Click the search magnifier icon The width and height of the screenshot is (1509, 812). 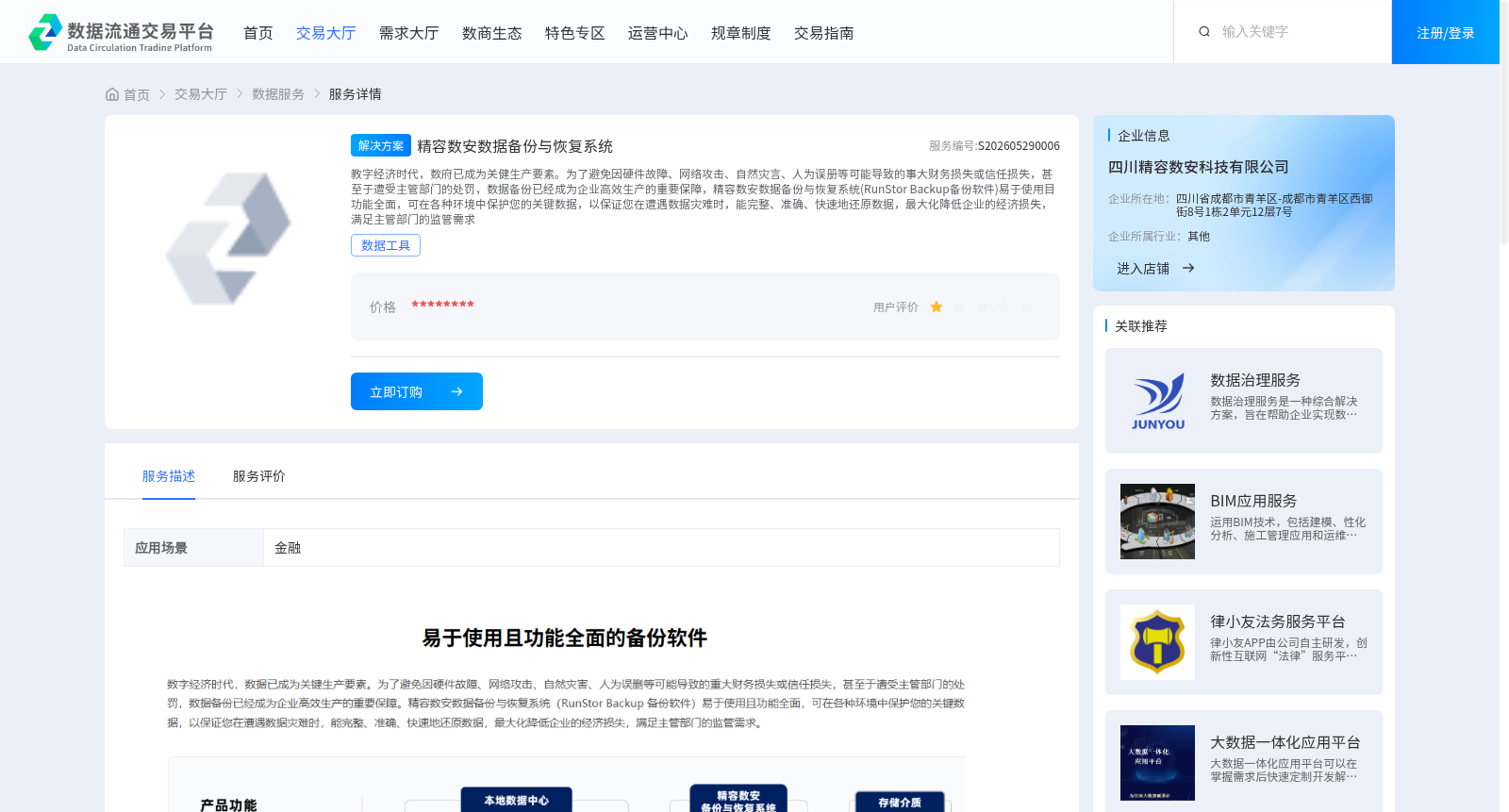pos(1204,32)
